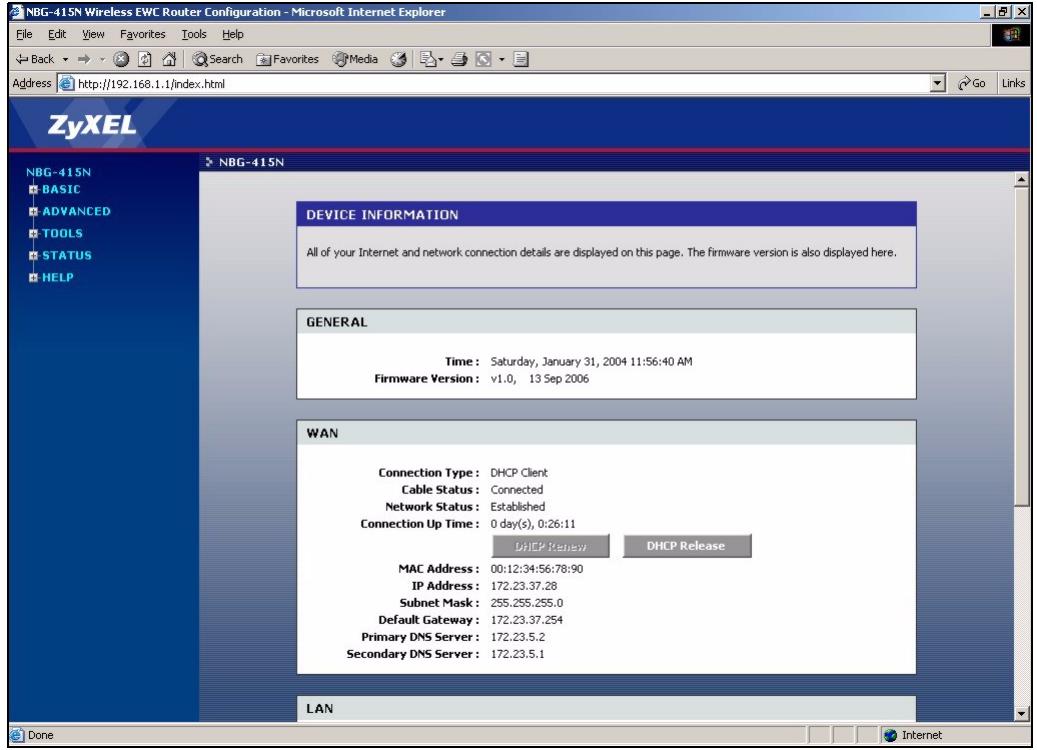This screenshot has height=750, width=1037.
Task: Click the Discuss icon at toolbar end
Action: click(x=521, y=59)
